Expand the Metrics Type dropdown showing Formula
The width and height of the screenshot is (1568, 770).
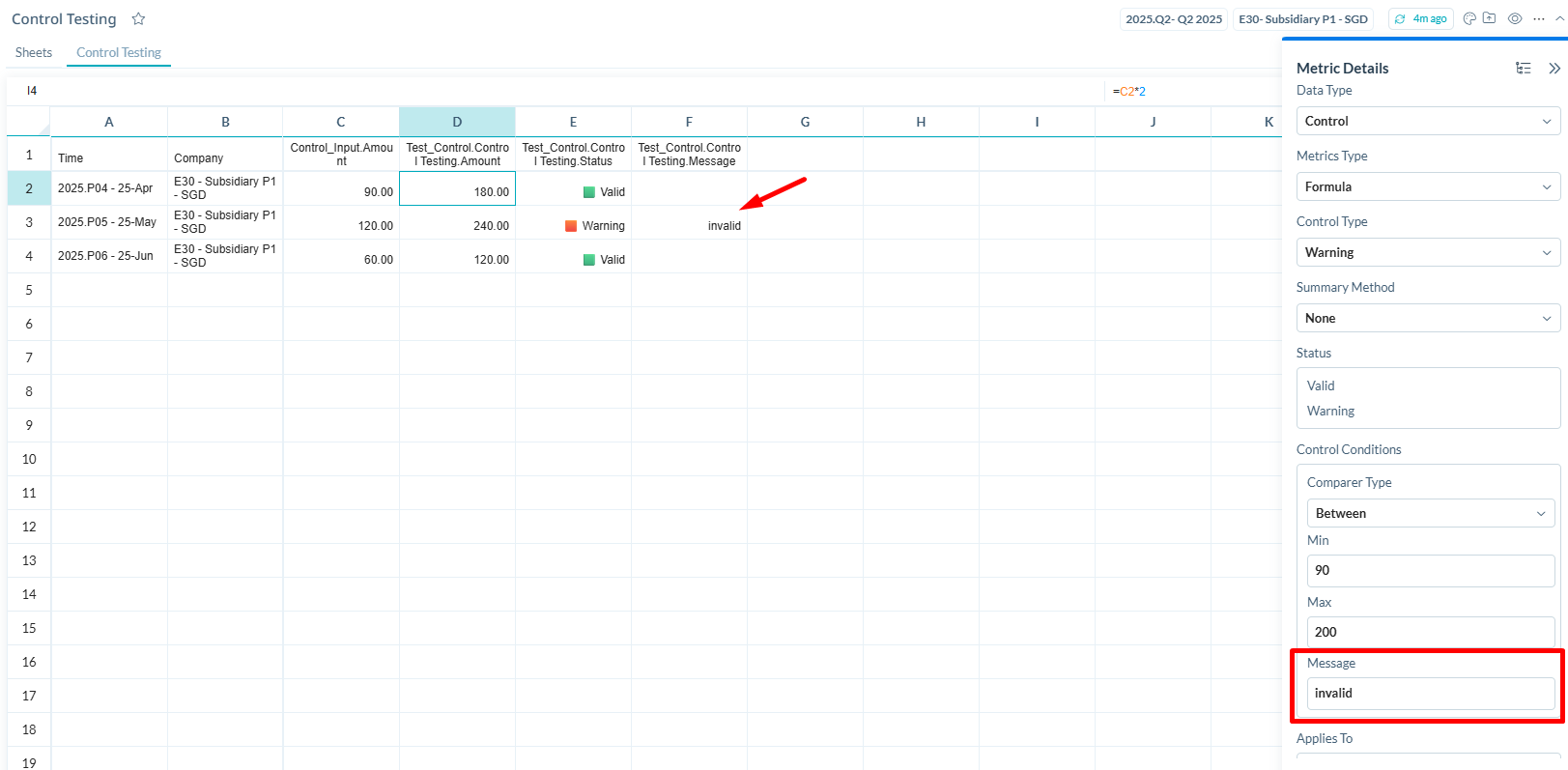click(x=1427, y=186)
